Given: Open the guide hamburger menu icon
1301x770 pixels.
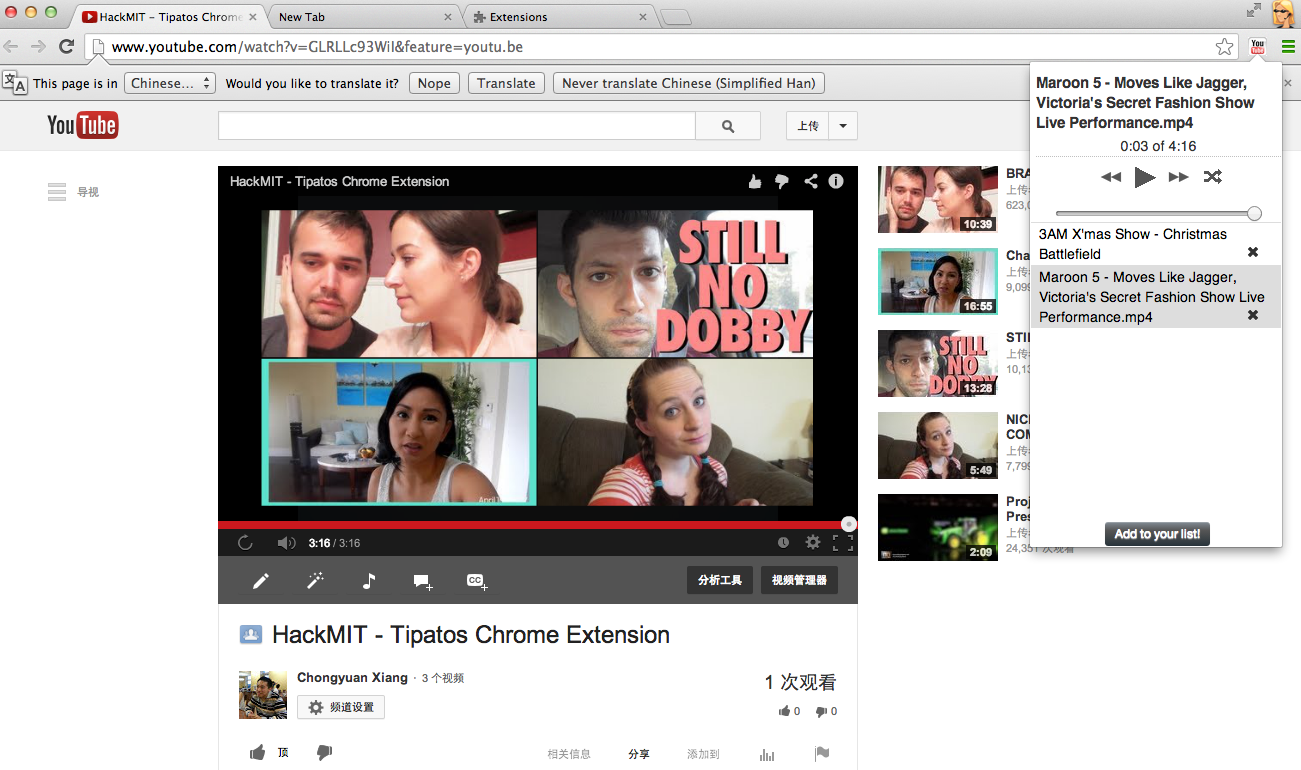Looking at the screenshot, I should [x=57, y=192].
